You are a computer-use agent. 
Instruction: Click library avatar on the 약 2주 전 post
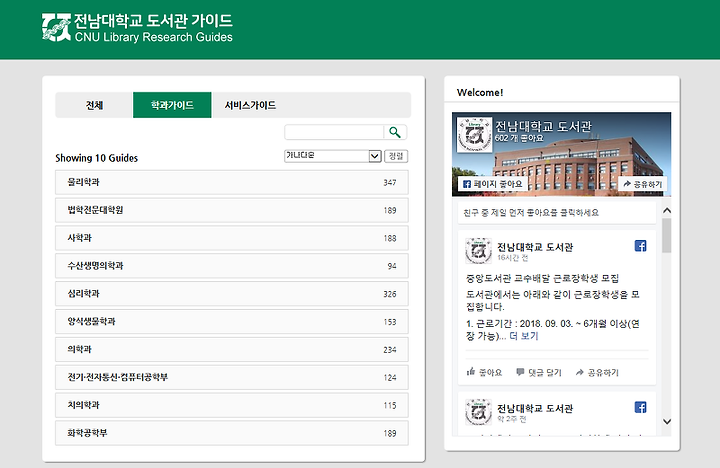(x=478, y=412)
